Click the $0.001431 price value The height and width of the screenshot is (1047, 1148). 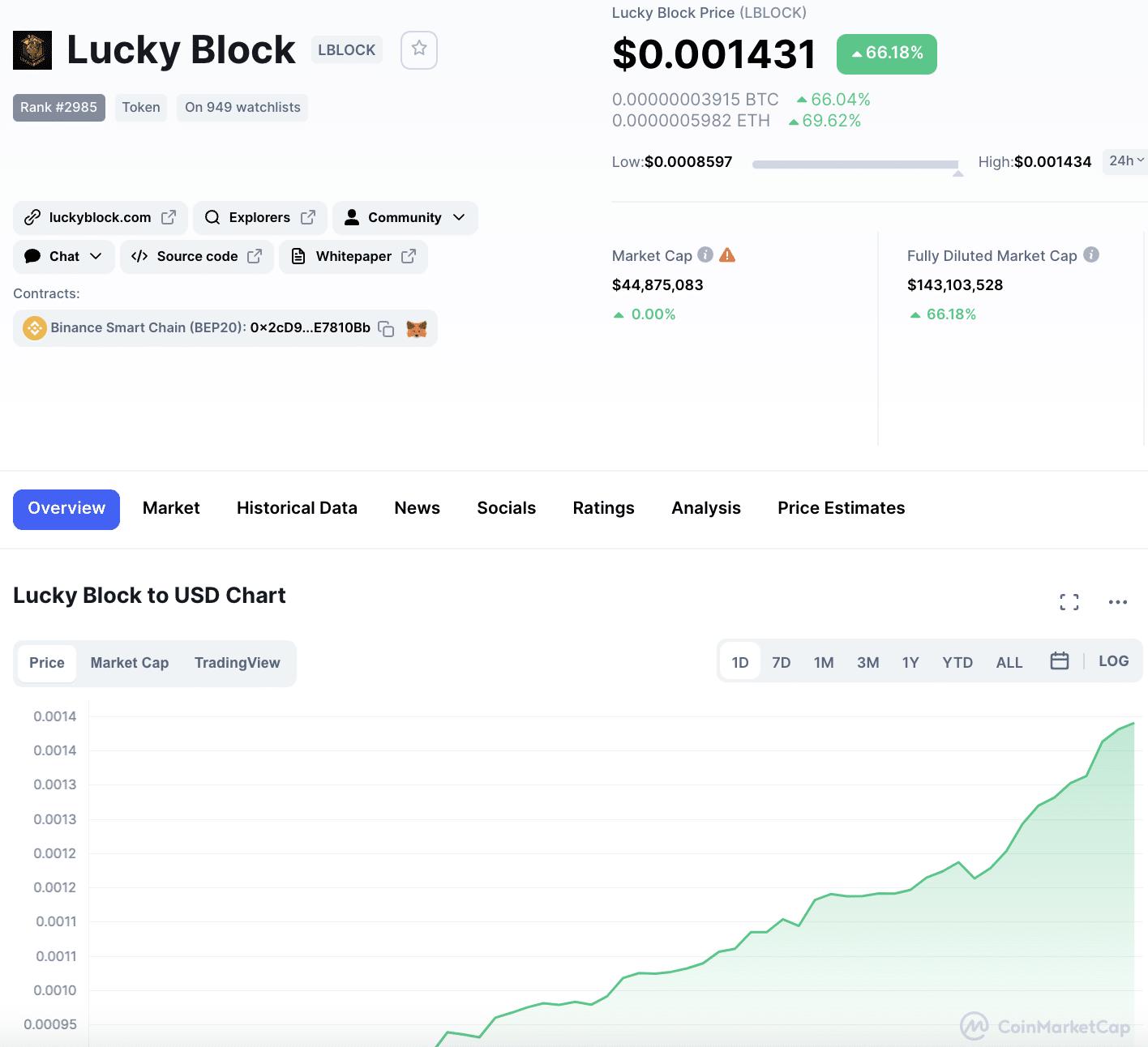[714, 54]
